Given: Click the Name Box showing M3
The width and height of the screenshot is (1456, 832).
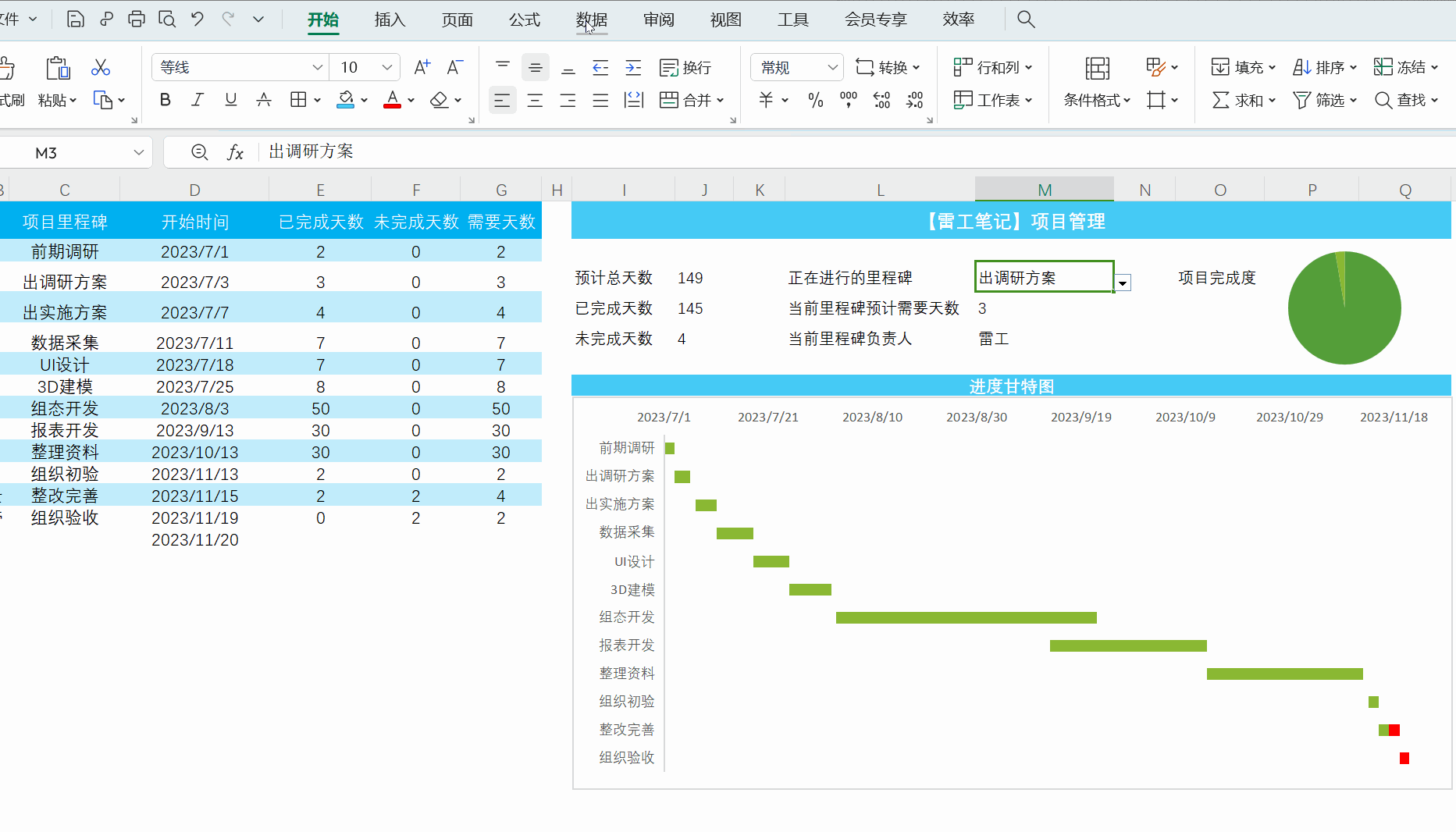Looking at the screenshot, I should [74, 153].
